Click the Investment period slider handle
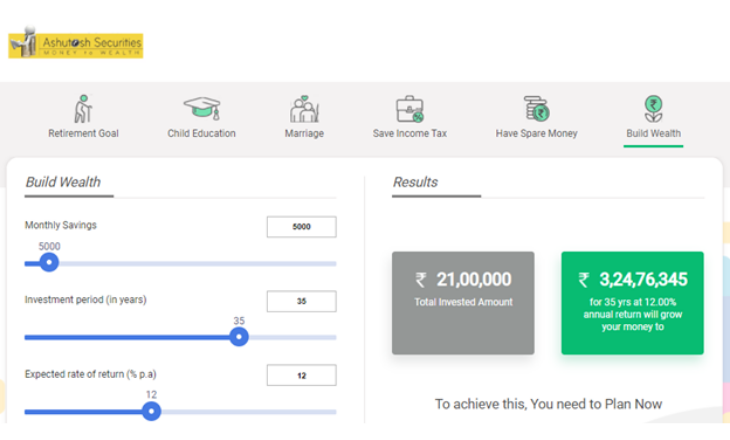 [239, 337]
